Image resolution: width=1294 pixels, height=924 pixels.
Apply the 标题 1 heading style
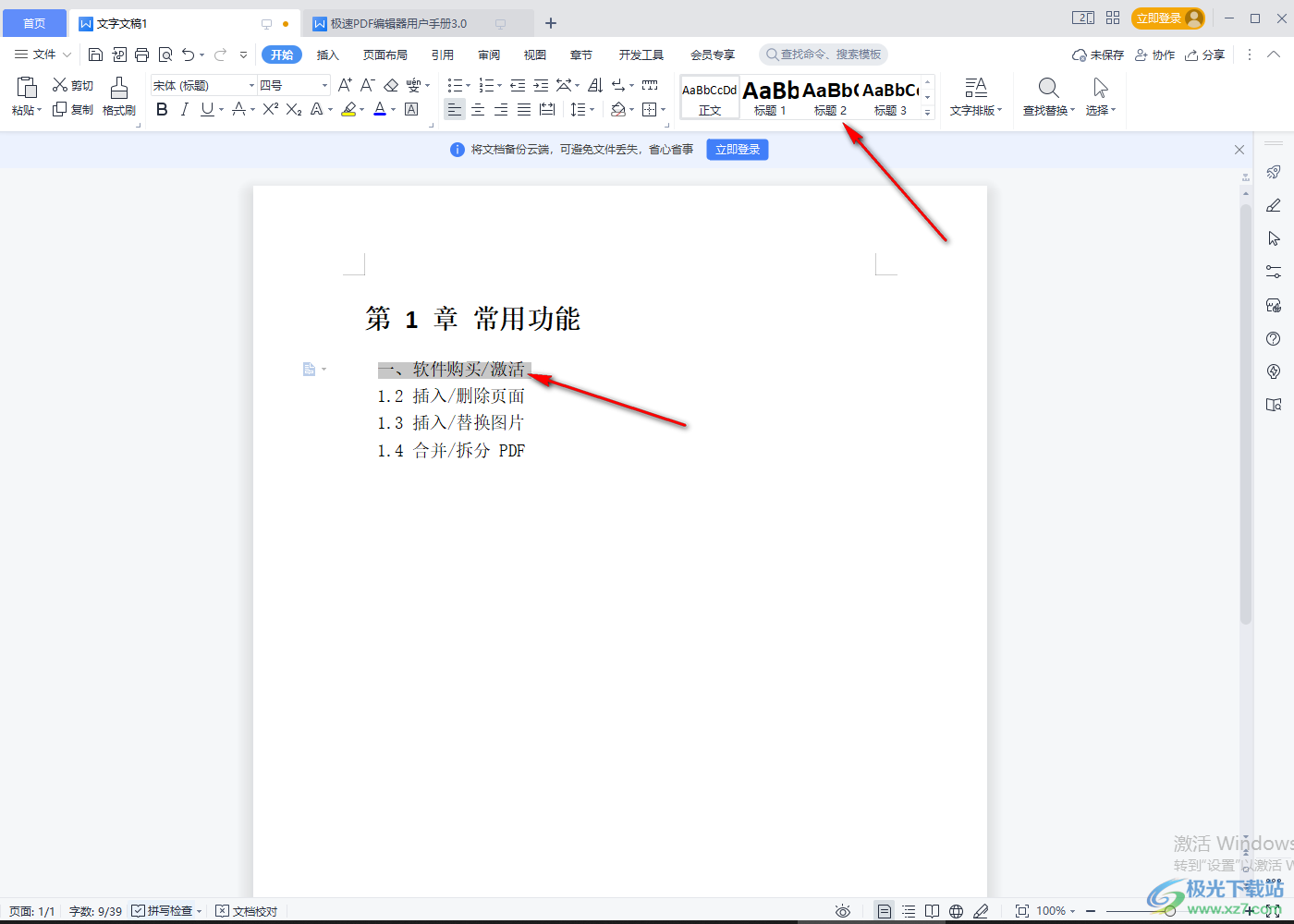pyautogui.click(x=770, y=97)
